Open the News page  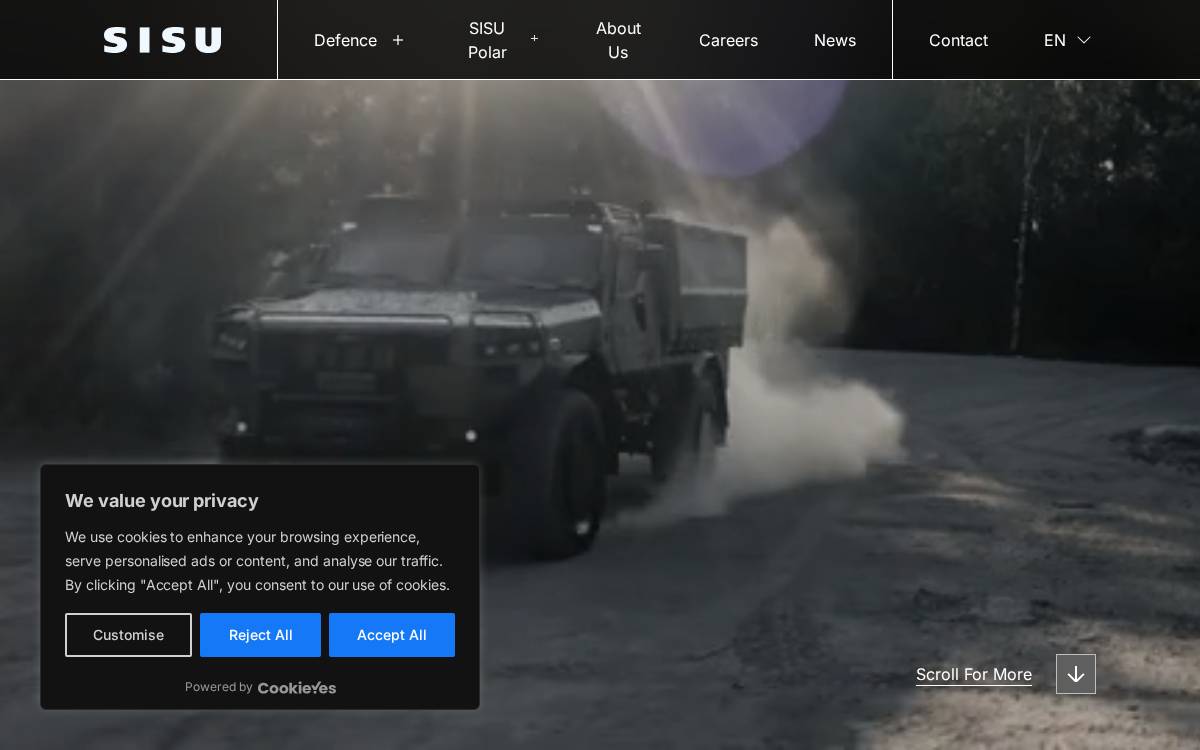point(835,40)
